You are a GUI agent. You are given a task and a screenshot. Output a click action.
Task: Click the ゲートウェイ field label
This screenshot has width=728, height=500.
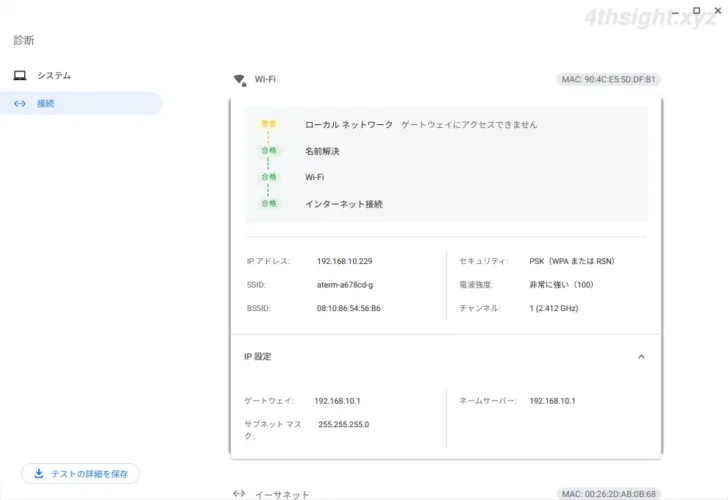[269, 401]
